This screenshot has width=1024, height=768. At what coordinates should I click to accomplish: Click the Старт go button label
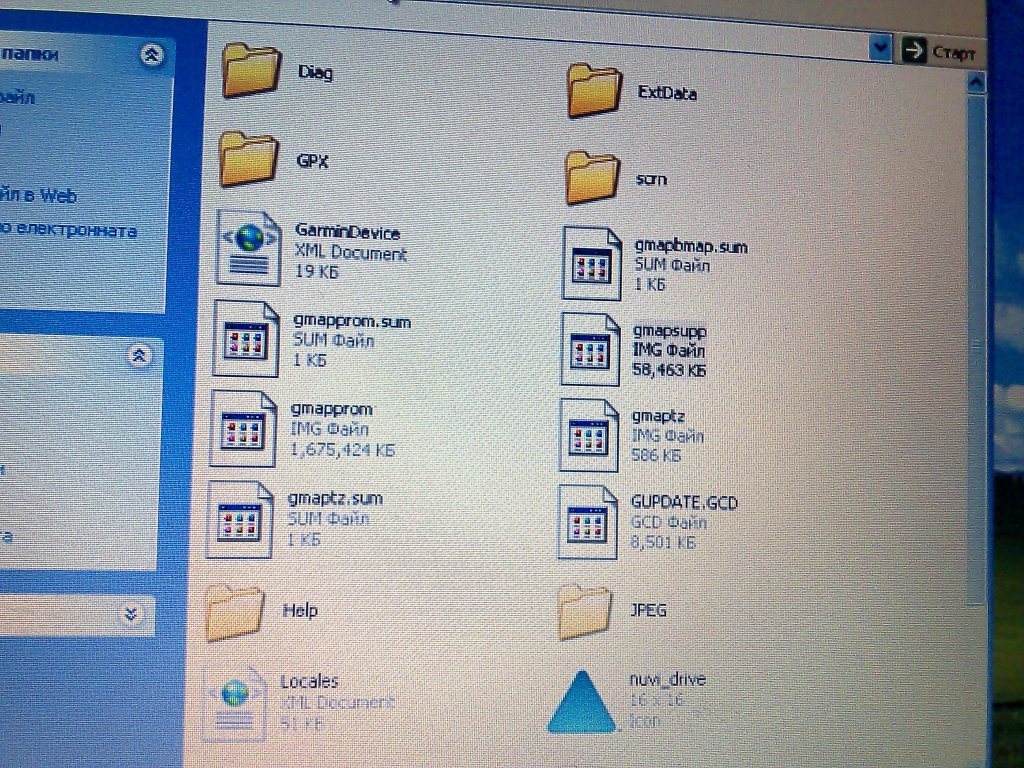(953, 53)
